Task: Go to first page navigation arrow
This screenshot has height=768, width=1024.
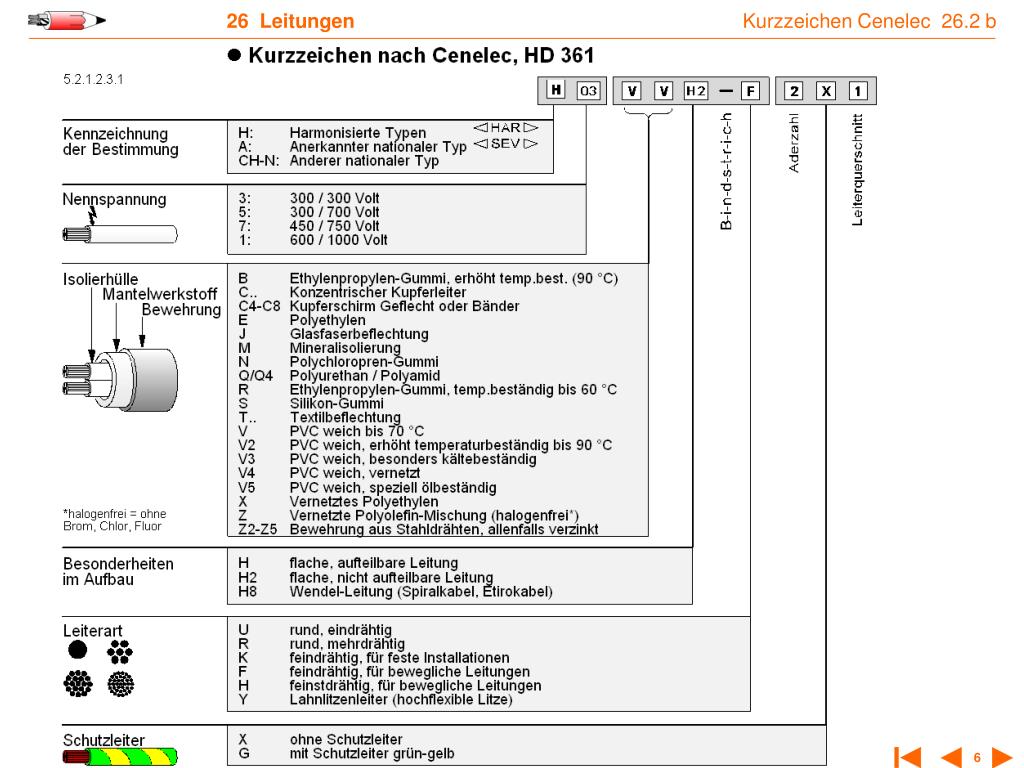Action: click(x=908, y=758)
